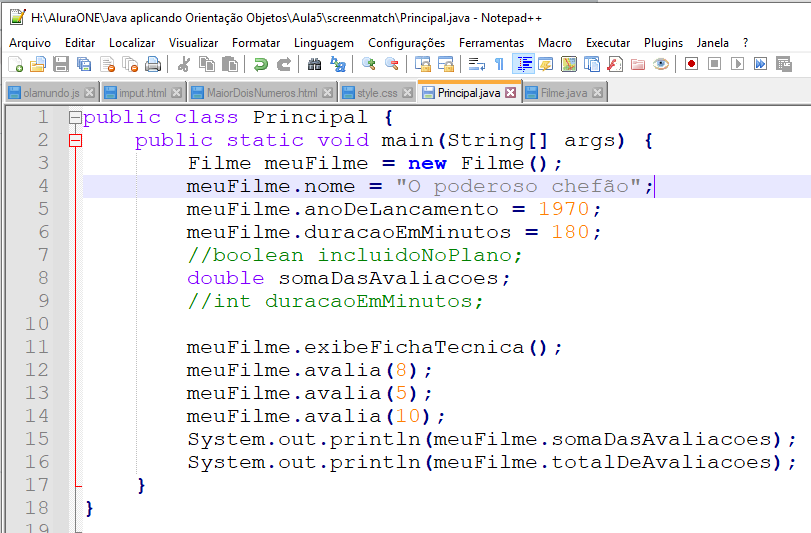The height and width of the screenshot is (533, 811).
Task: Close the style.css tab
Action: 408,93
